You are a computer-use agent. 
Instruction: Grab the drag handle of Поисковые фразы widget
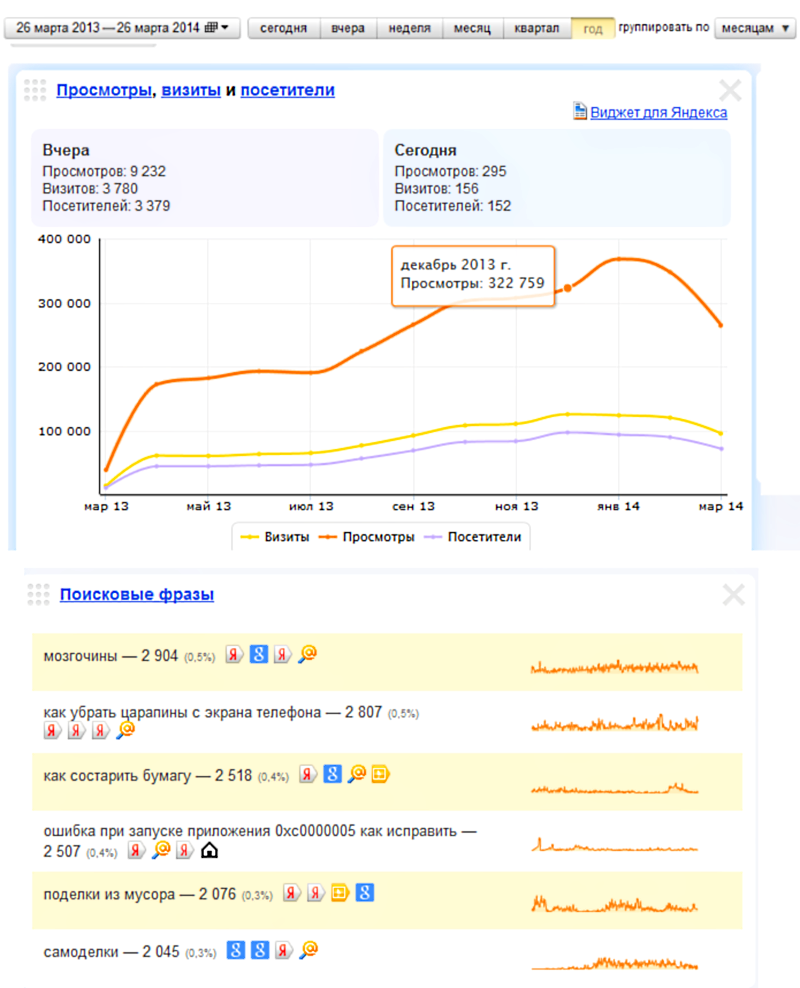pyautogui.click(x=38, y=594)
